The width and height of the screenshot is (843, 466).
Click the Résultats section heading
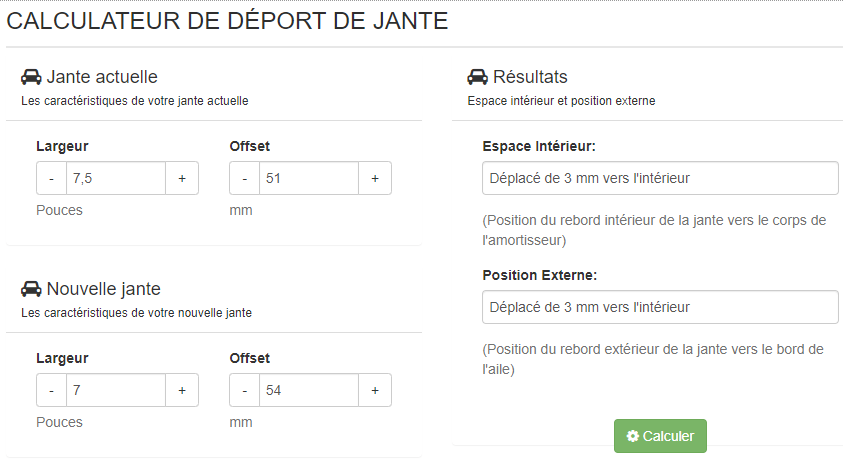pos(530,77)
